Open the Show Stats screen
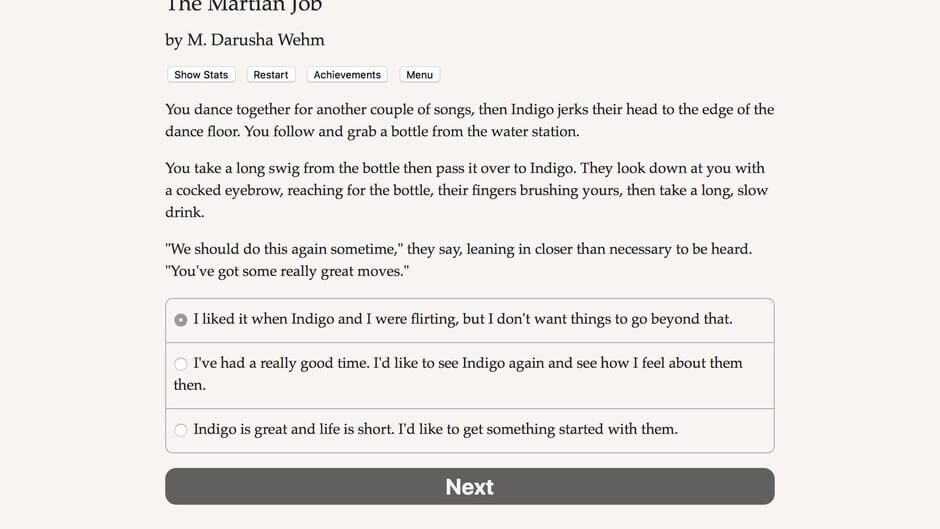940x529 pixels. pyautogui.click(x=201, y=75)
